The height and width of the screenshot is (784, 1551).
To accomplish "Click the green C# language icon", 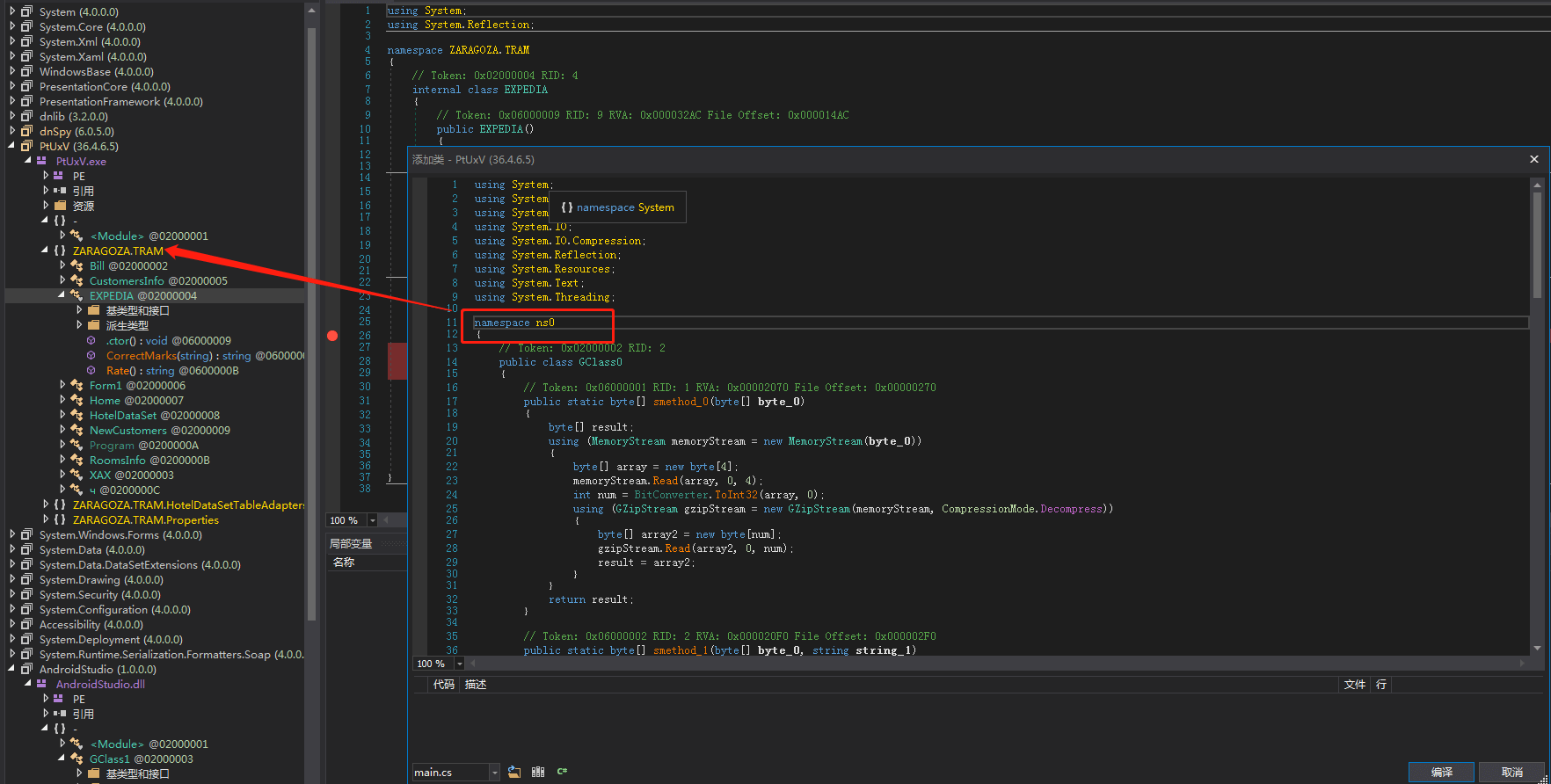I will click(562, 772).
